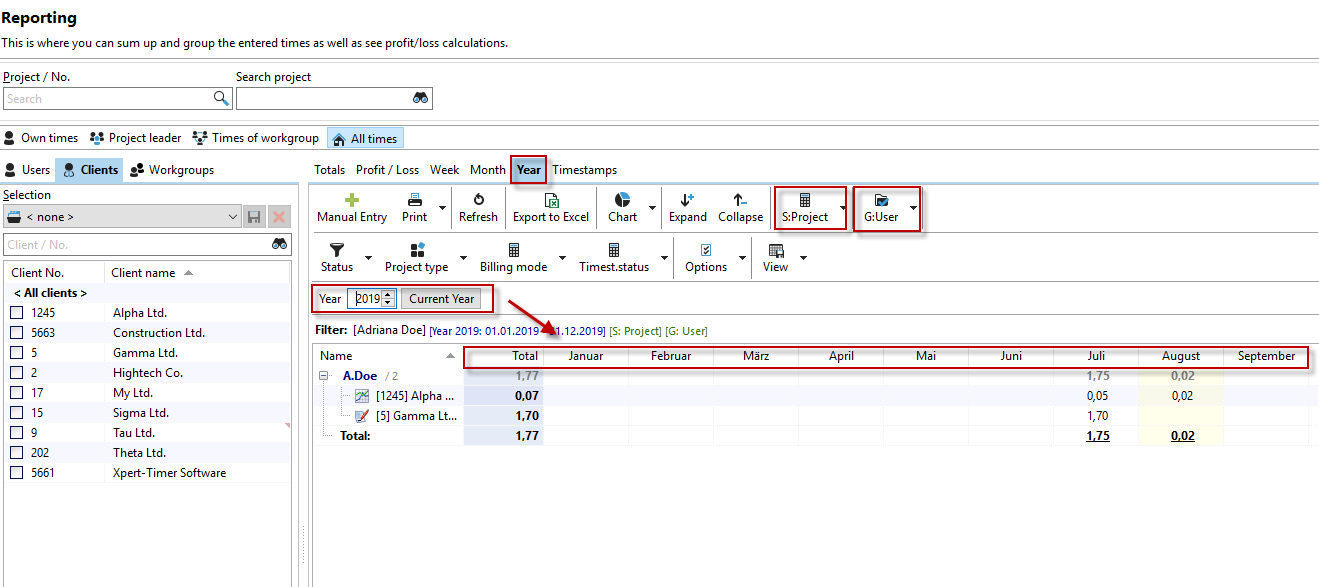Export the report to Excel
The height and width of the screenshot is (587, 1319).
coord(551,208)
